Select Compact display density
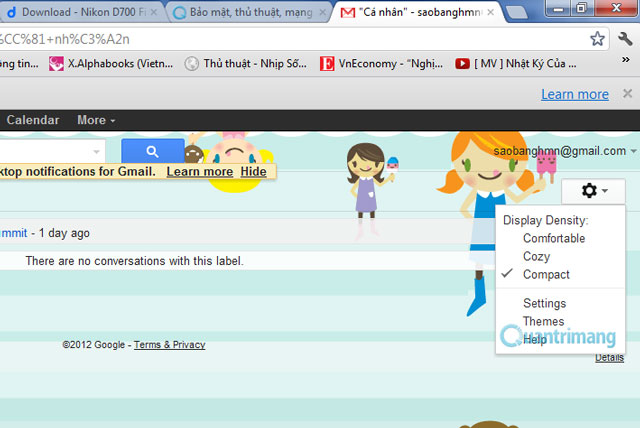The image size is (640, 428). point(546,274)
